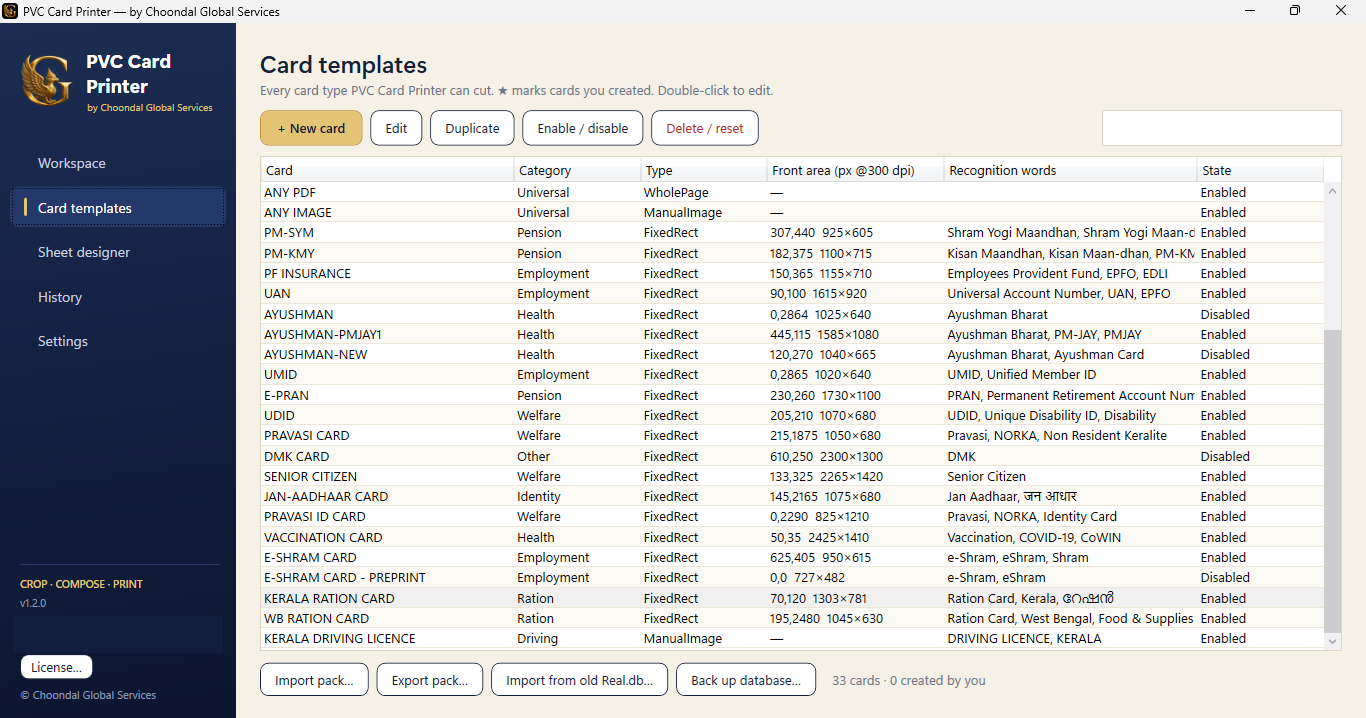Go to Sheet designer
1366x718 pixels.
point(118,252)
